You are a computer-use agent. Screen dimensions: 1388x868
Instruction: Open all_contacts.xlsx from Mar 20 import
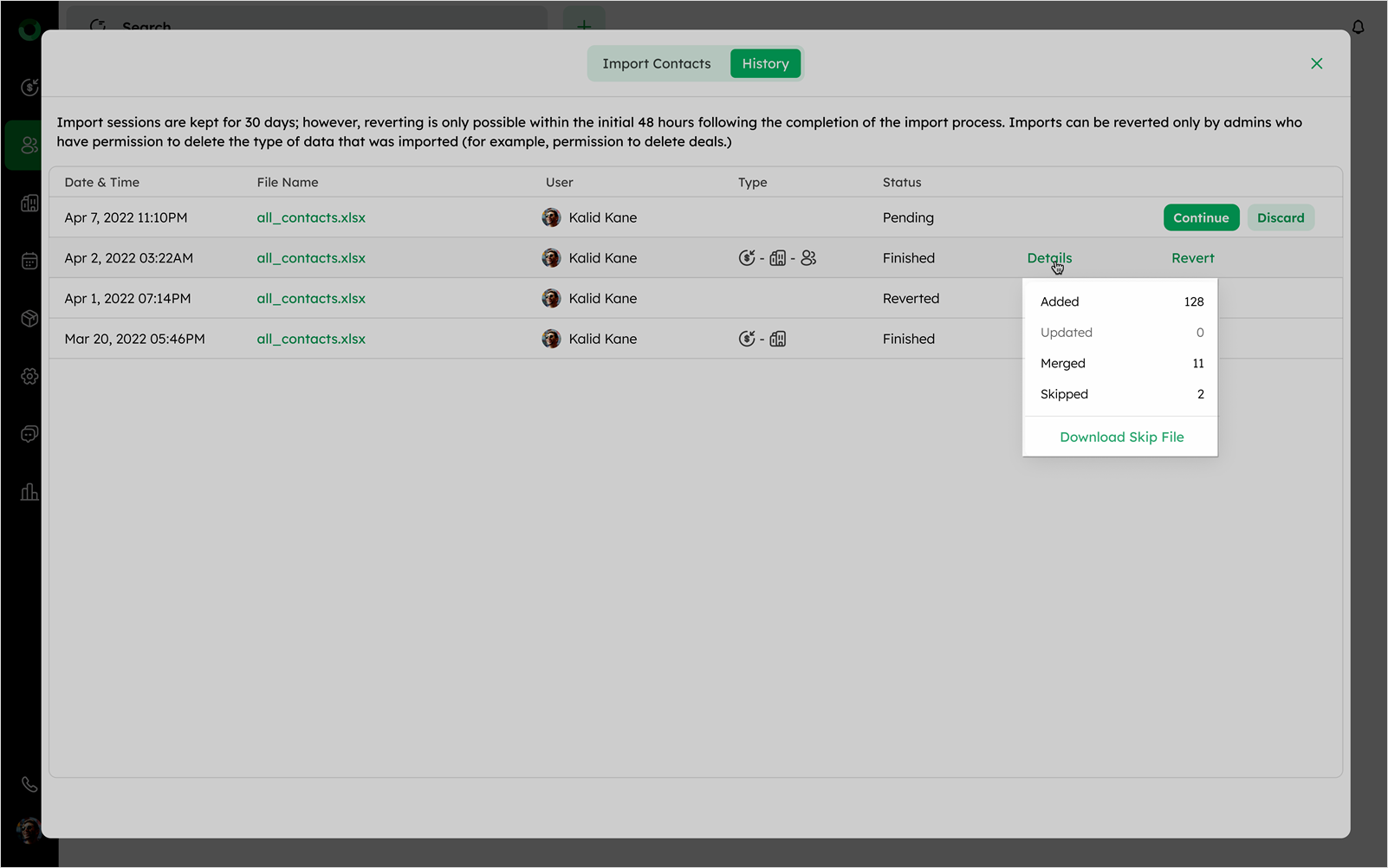tap(311, 340)
